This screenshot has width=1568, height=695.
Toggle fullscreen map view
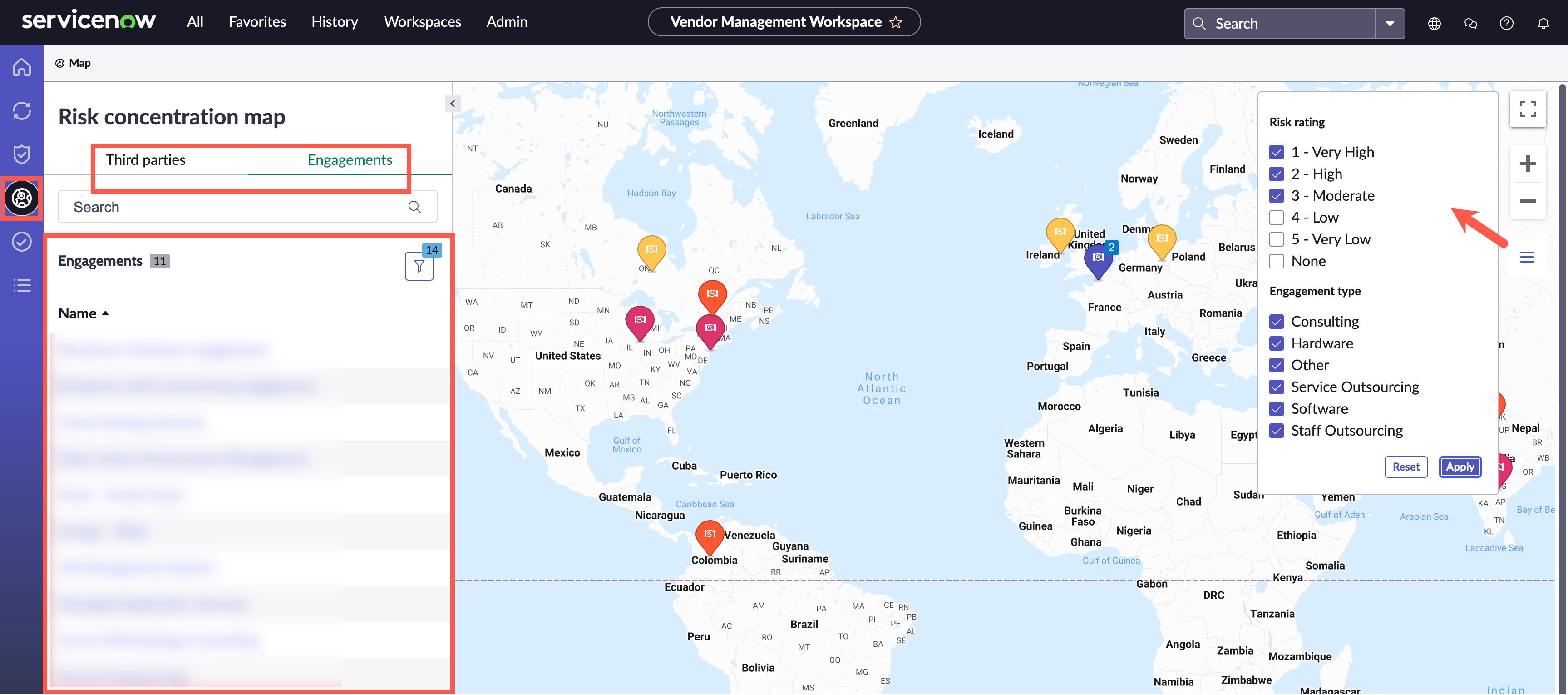[1527, 109]
